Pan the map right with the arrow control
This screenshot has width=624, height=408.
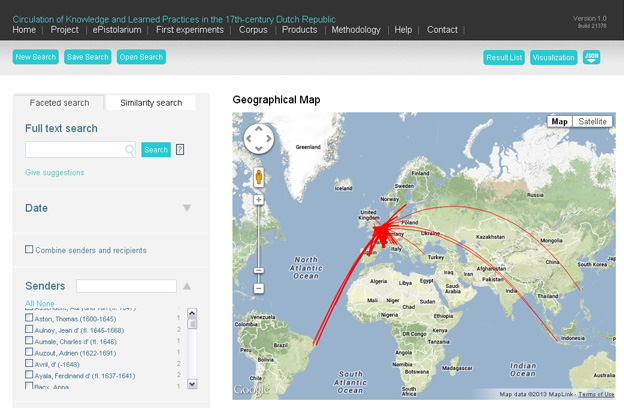click(x=269, y=139)
